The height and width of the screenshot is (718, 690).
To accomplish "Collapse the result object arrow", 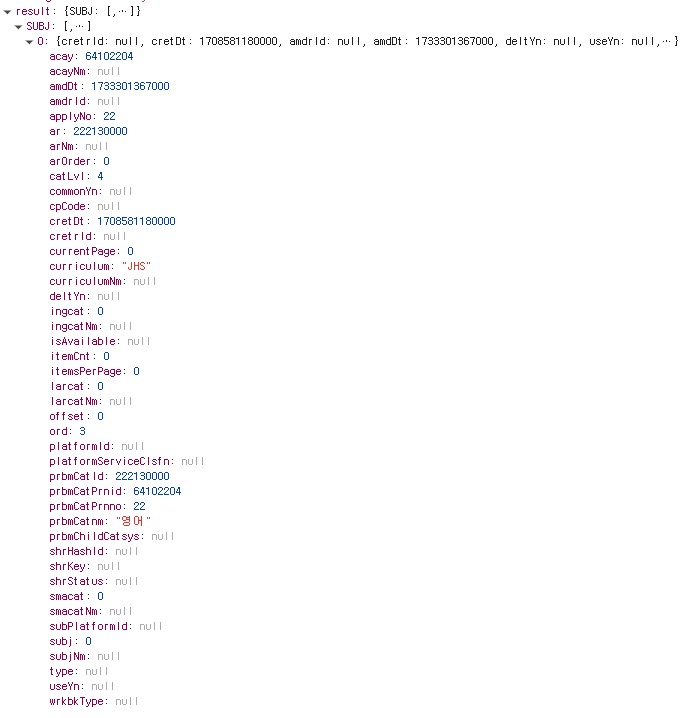I will (x=7, y=10).
